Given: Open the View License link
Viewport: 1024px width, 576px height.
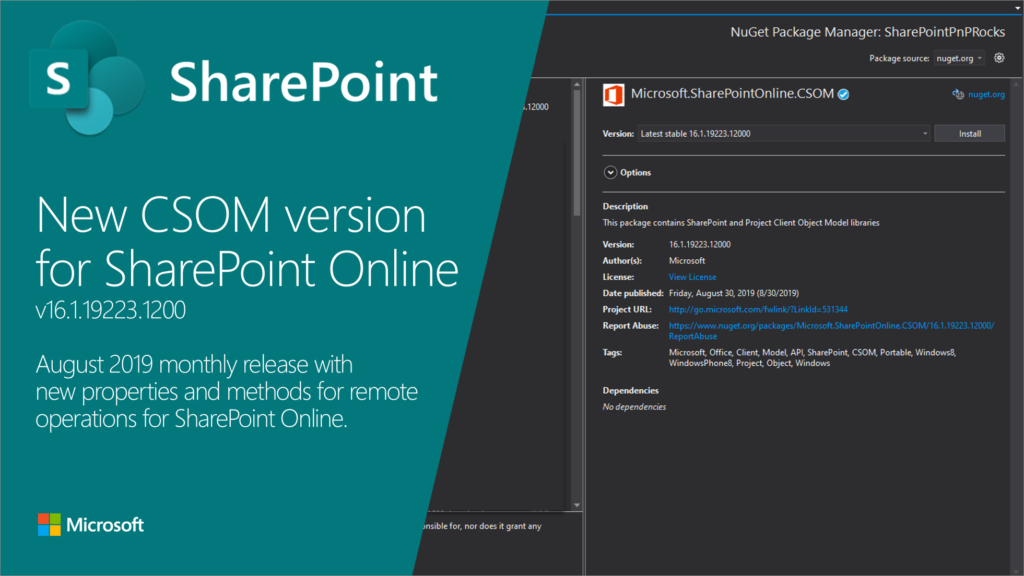Looking at the screenshot, I should (692, 277).
